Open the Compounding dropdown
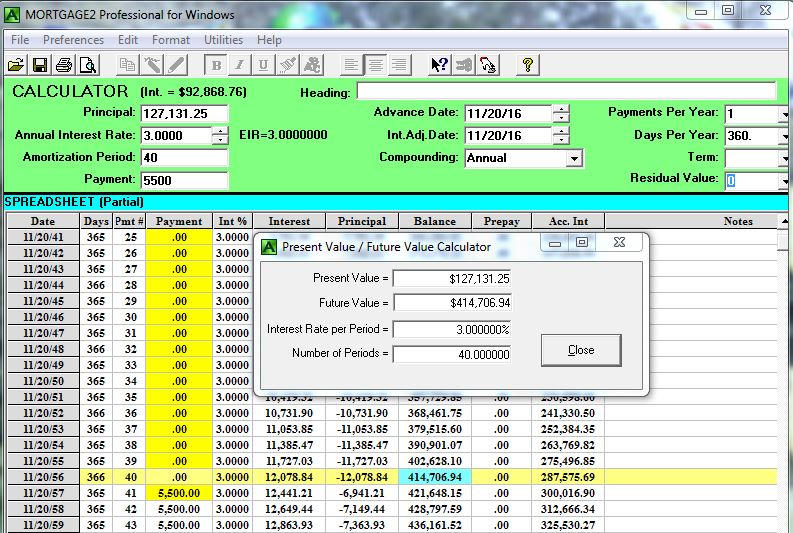The width and height of the screenshot is (793, 533). (x=574, y=158)
